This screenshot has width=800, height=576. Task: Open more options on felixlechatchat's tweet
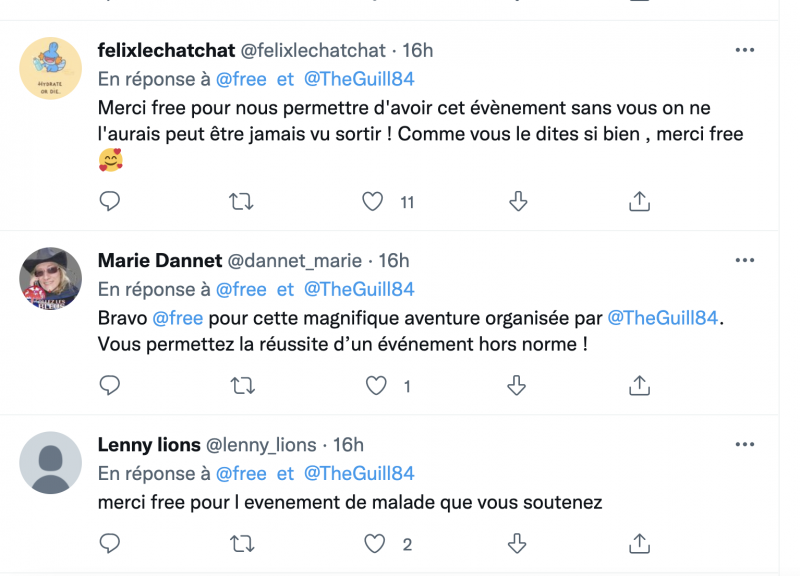click(x=745, y=49)
